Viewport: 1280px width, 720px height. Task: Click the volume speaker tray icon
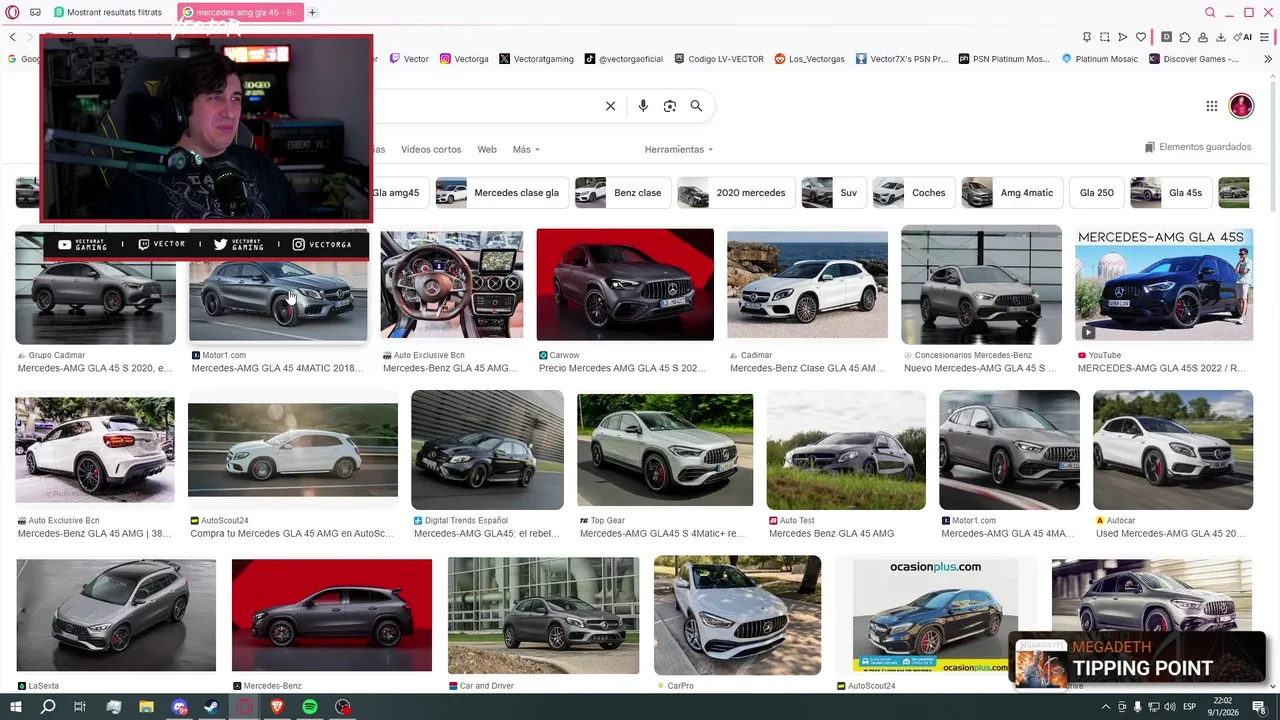point(1171,707)
